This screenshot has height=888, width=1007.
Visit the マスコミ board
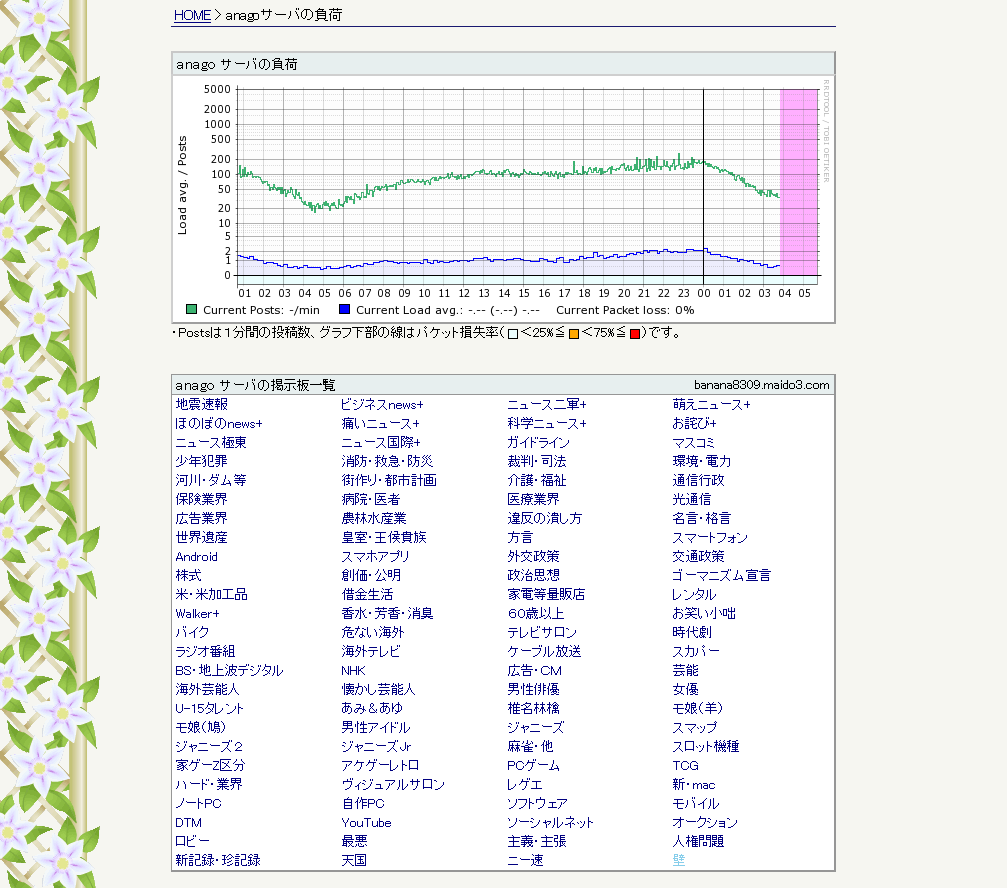pos(694,442)
